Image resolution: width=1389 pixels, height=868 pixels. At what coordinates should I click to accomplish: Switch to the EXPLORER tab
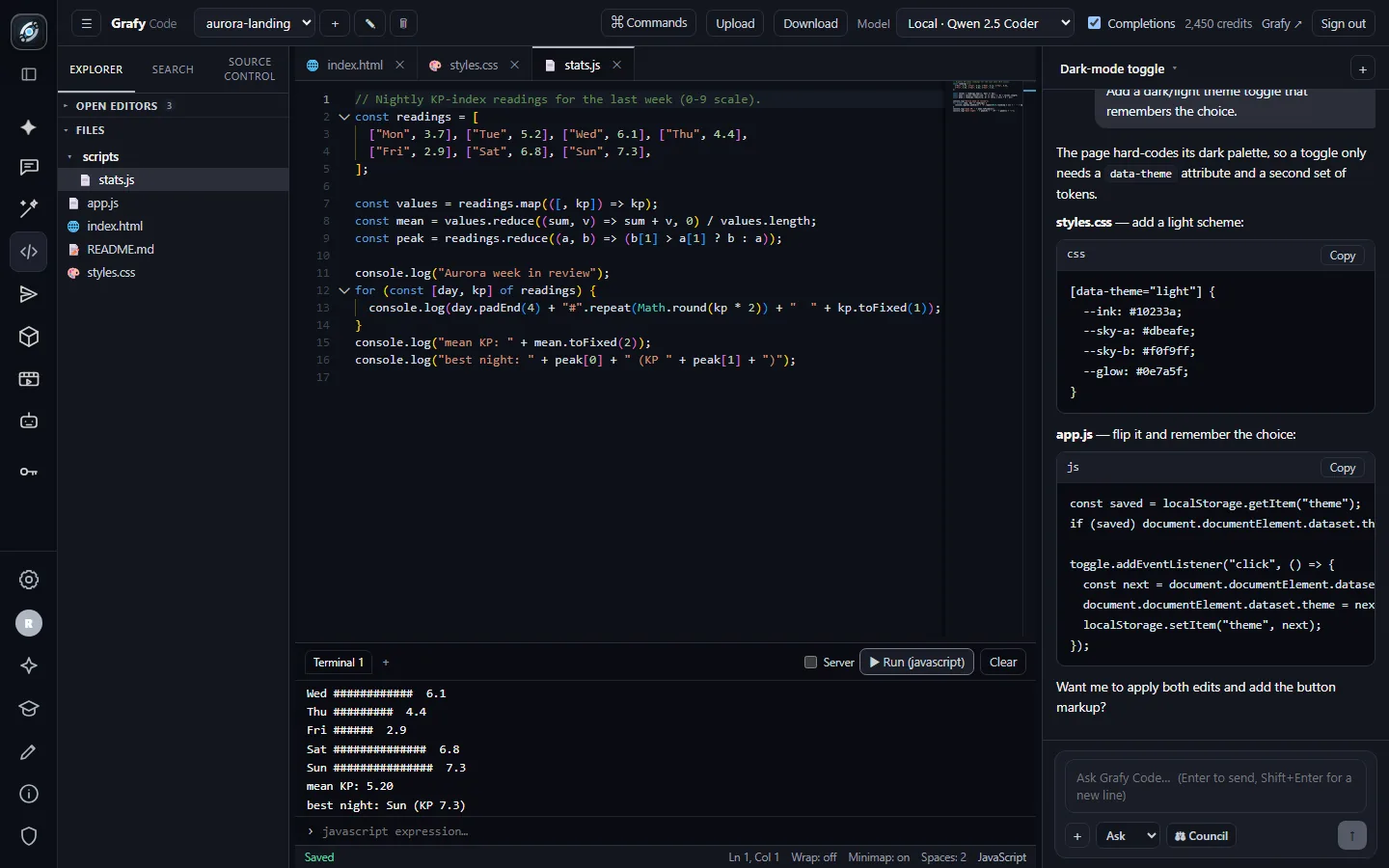(96, 69)
